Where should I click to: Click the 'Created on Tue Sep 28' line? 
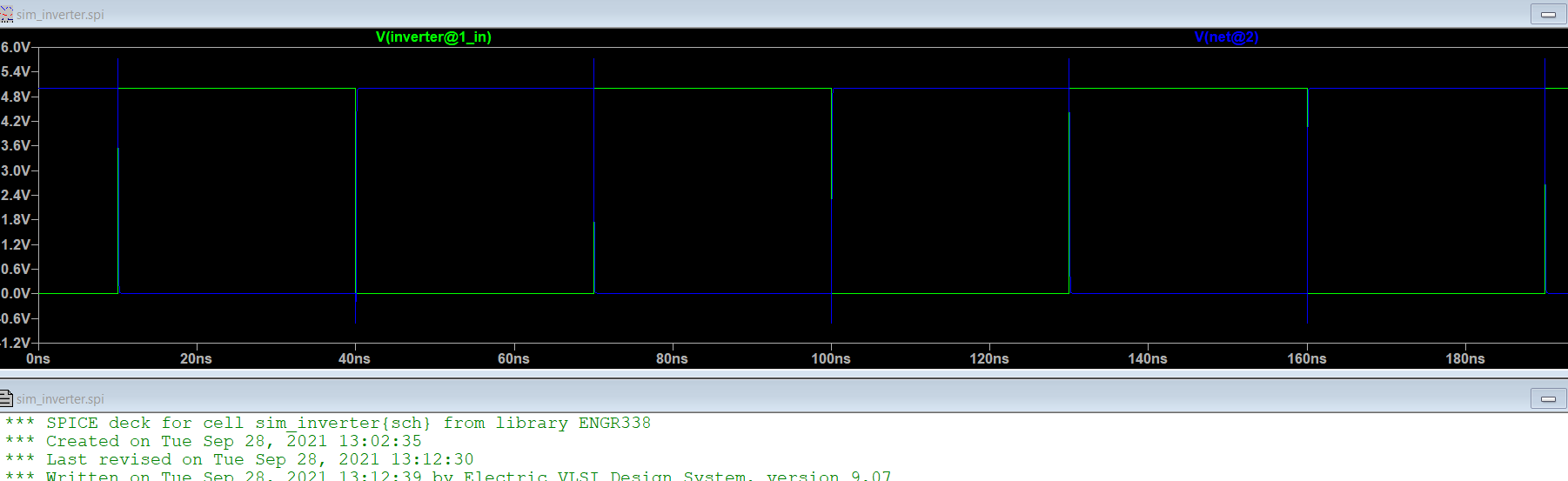point(233,441)
